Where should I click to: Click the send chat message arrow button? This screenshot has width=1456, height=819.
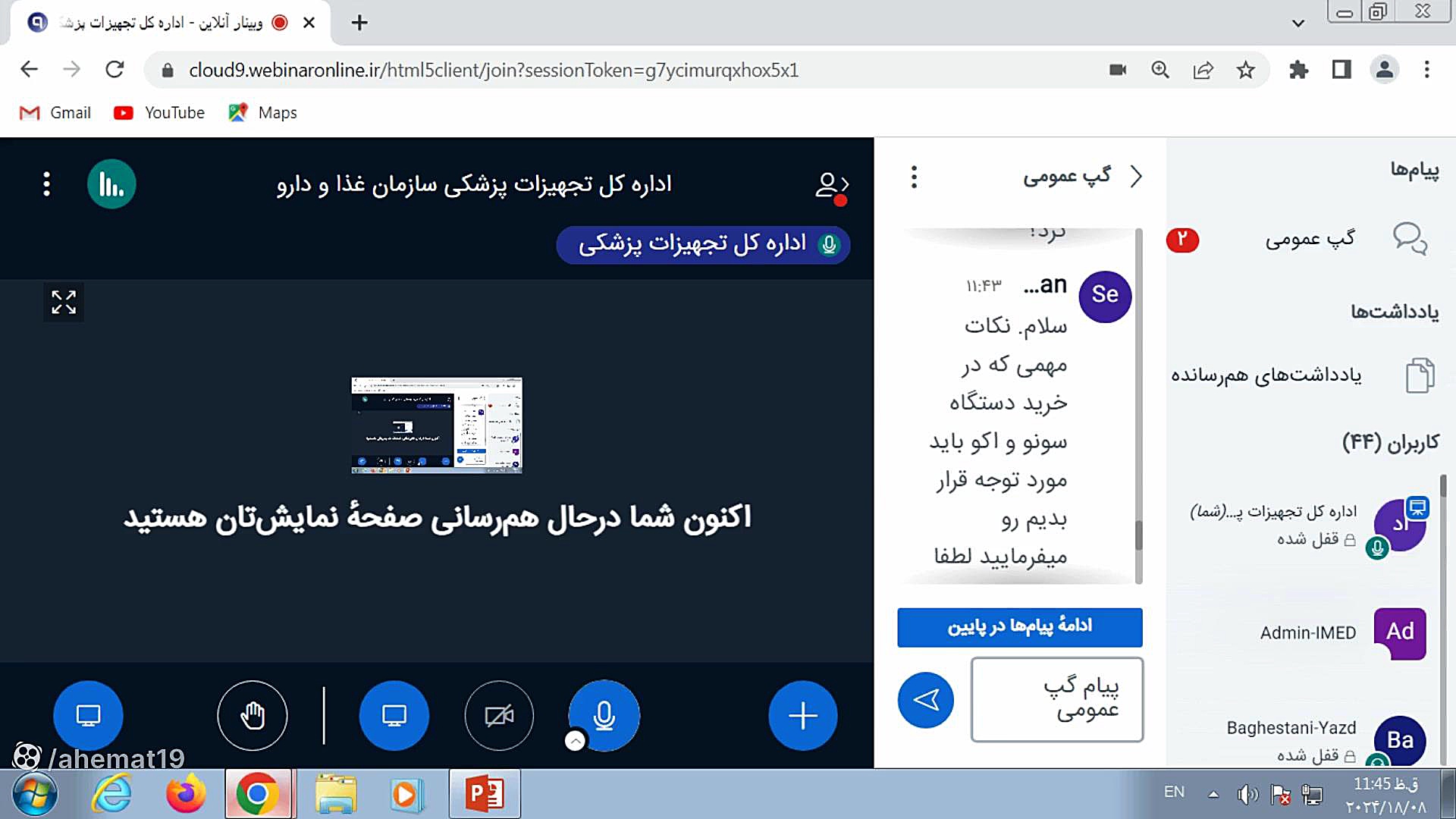(925, 699)
